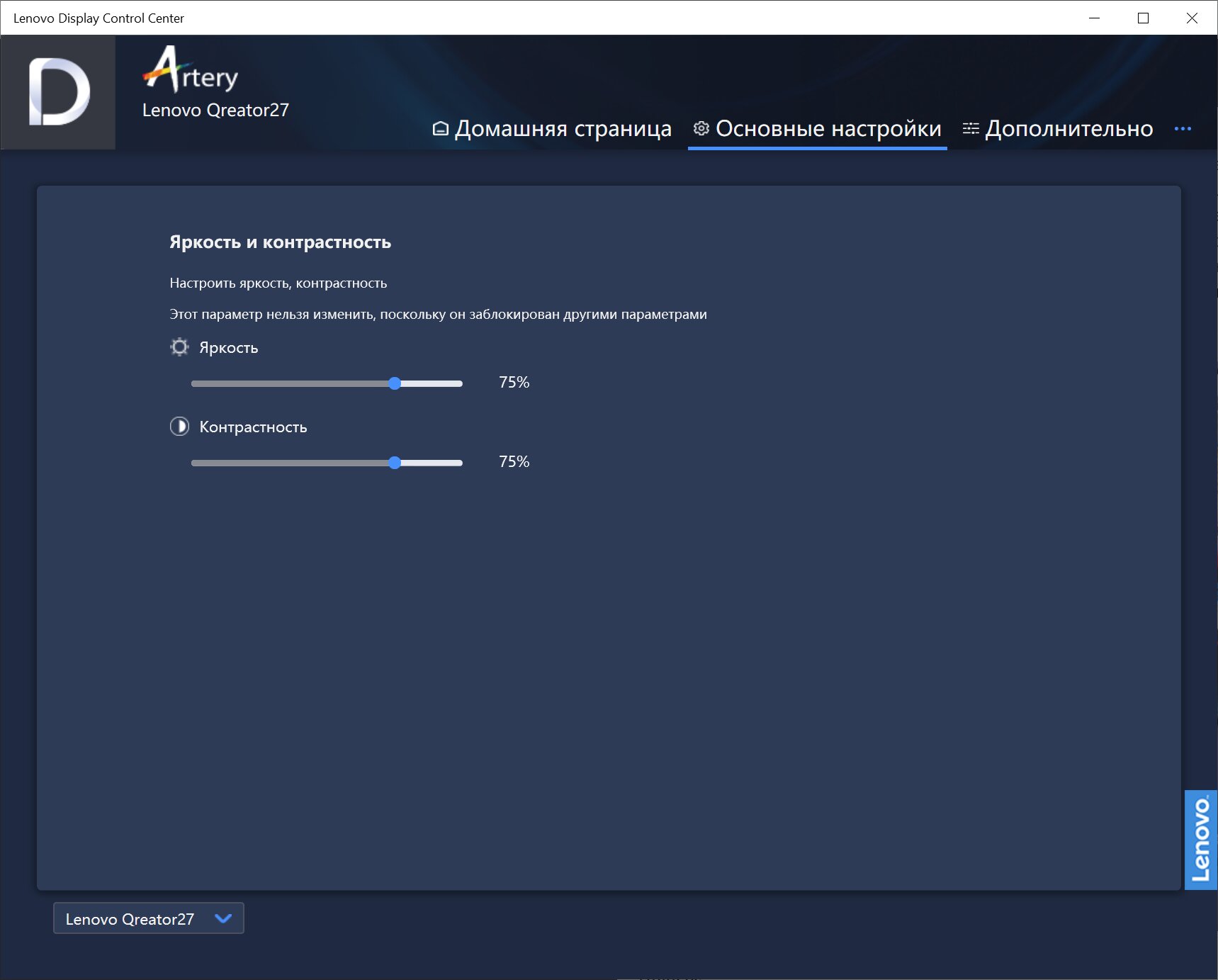Click the Яркость и контрастность heading

280,242
